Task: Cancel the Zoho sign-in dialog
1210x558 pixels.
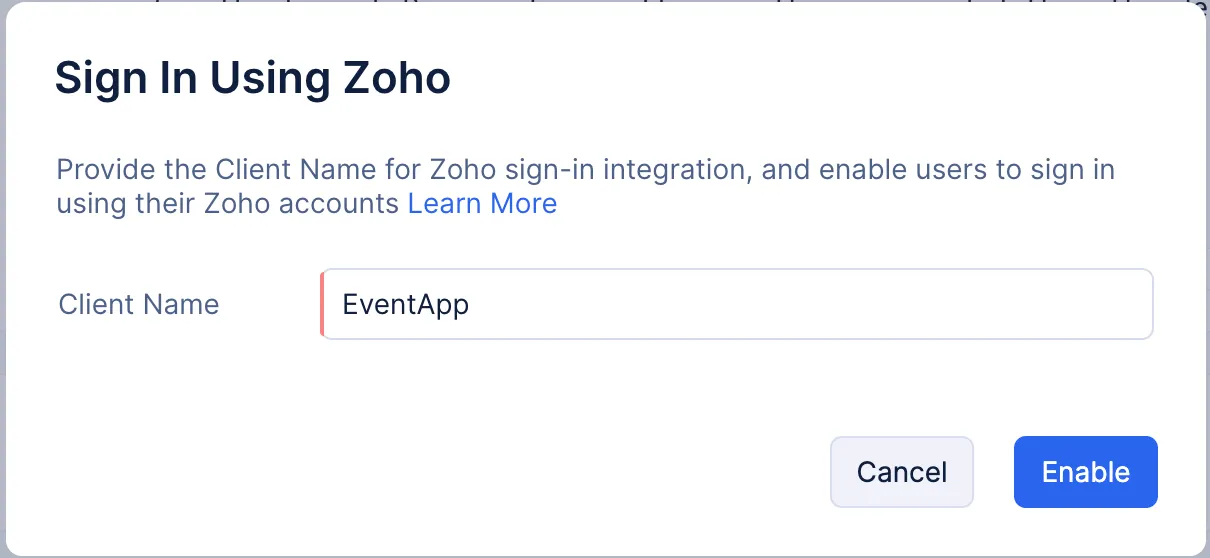Action: 901,472
